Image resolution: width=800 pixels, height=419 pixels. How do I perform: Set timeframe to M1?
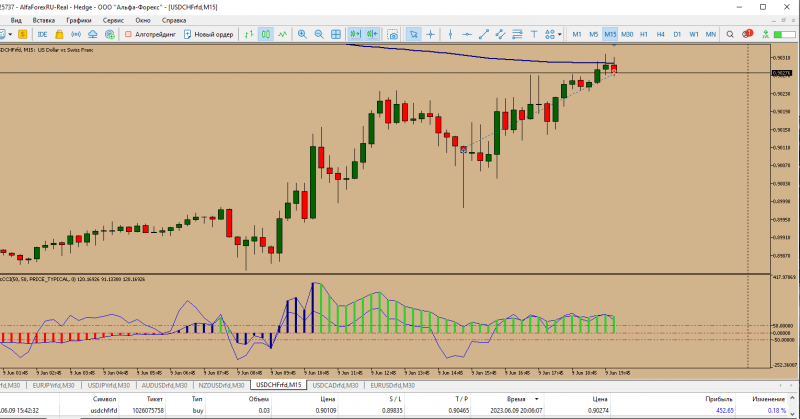[577, 34]
